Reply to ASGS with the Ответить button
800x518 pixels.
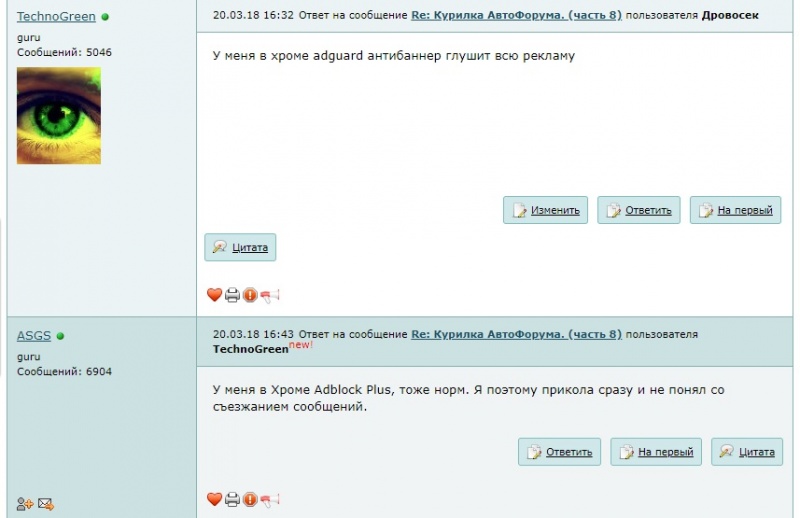pos(559,452)
